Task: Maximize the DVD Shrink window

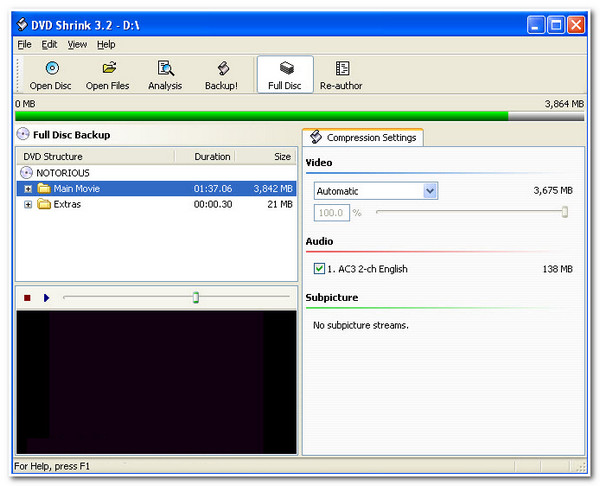Action: click(x=556, y=25)
